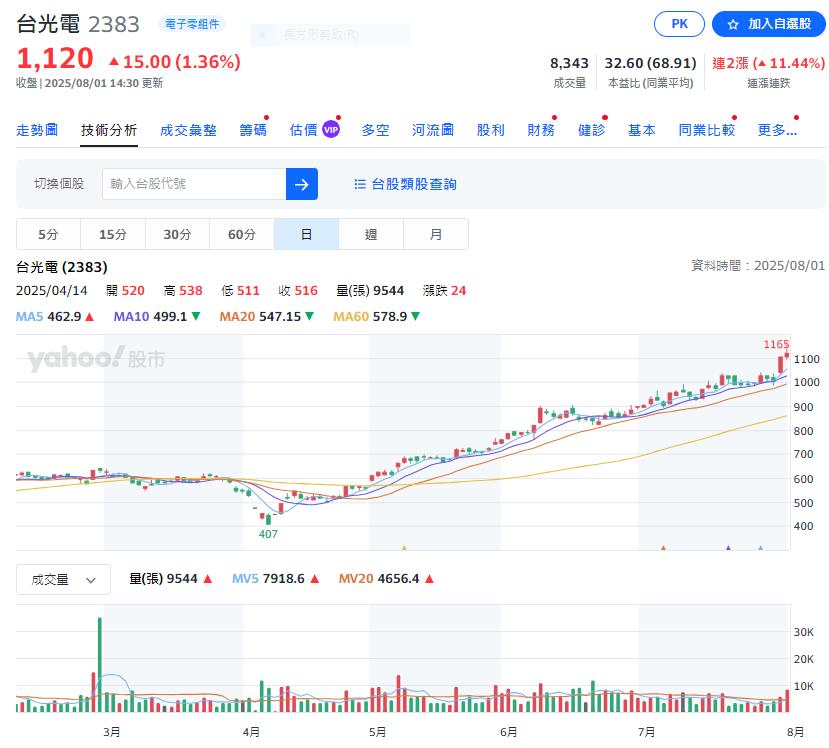Open the 台股類股查詢 link
829x748 pixels.
coord(405,184)
